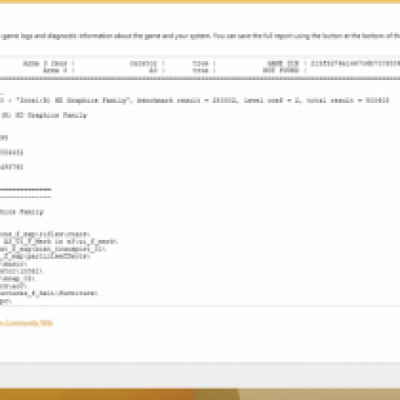
Task: Click the NOT FOUND value in the table
Action: (281, 70)
